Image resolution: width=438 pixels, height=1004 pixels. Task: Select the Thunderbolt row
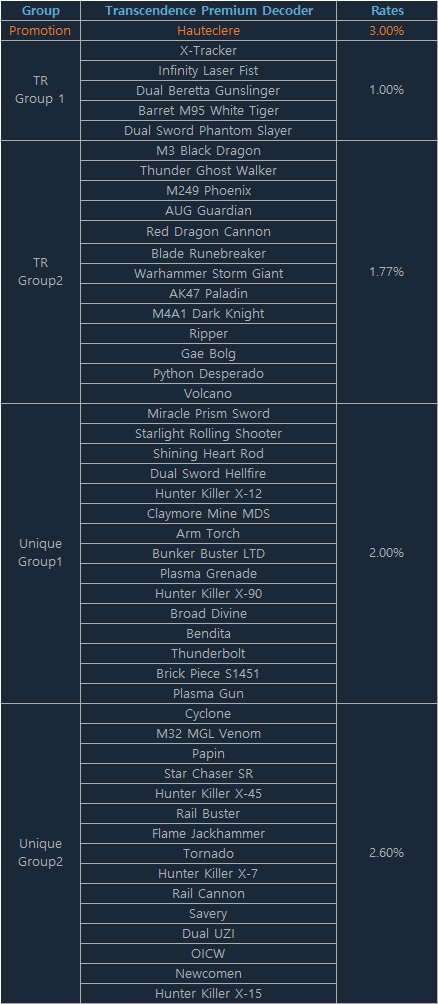coord(209,653)
